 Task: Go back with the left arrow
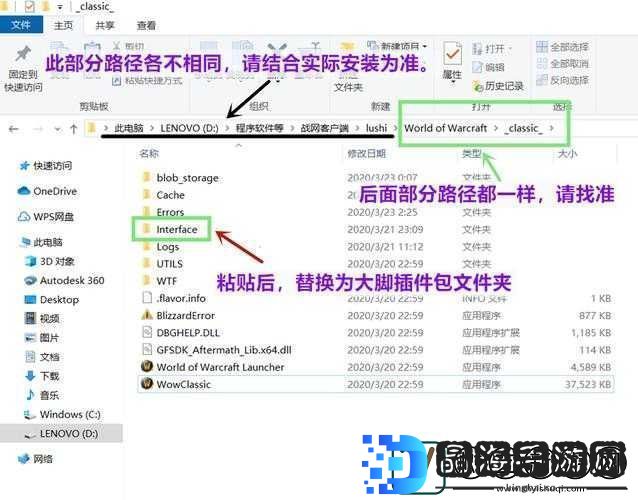click(x=13, y=129)
